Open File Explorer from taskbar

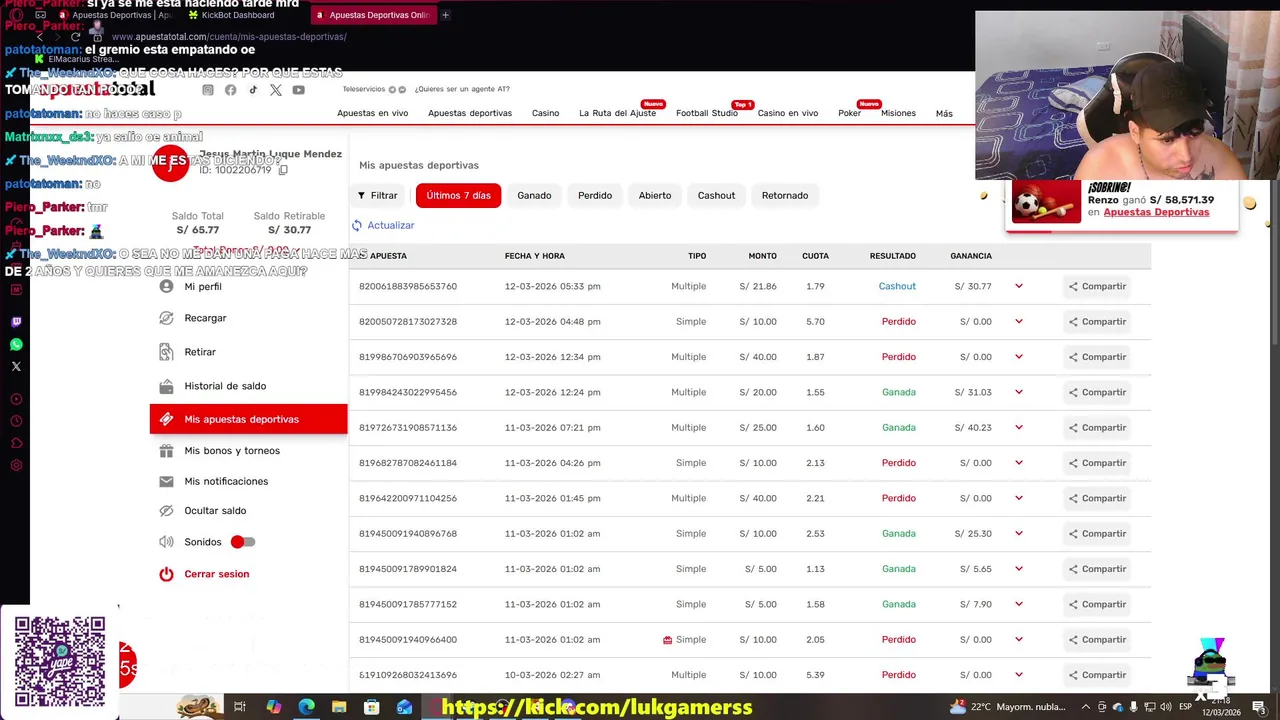coord(339,707)
